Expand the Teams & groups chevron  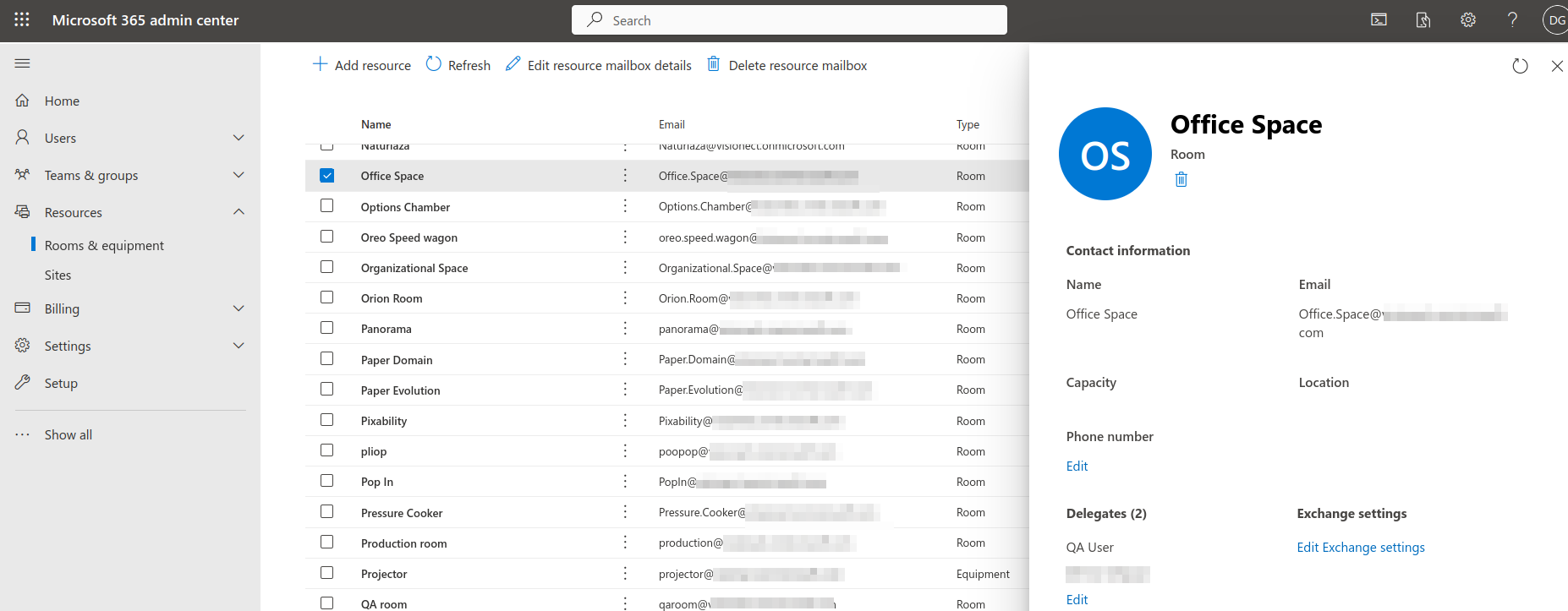(x=238, y=175)
